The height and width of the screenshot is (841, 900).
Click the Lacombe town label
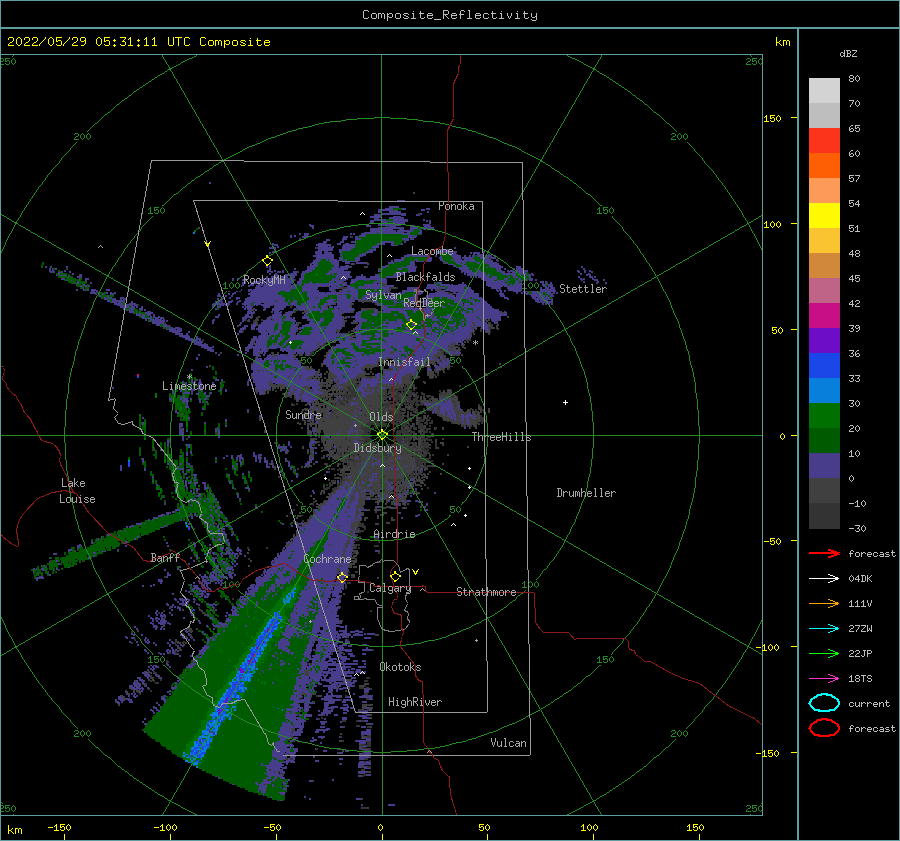432,251
